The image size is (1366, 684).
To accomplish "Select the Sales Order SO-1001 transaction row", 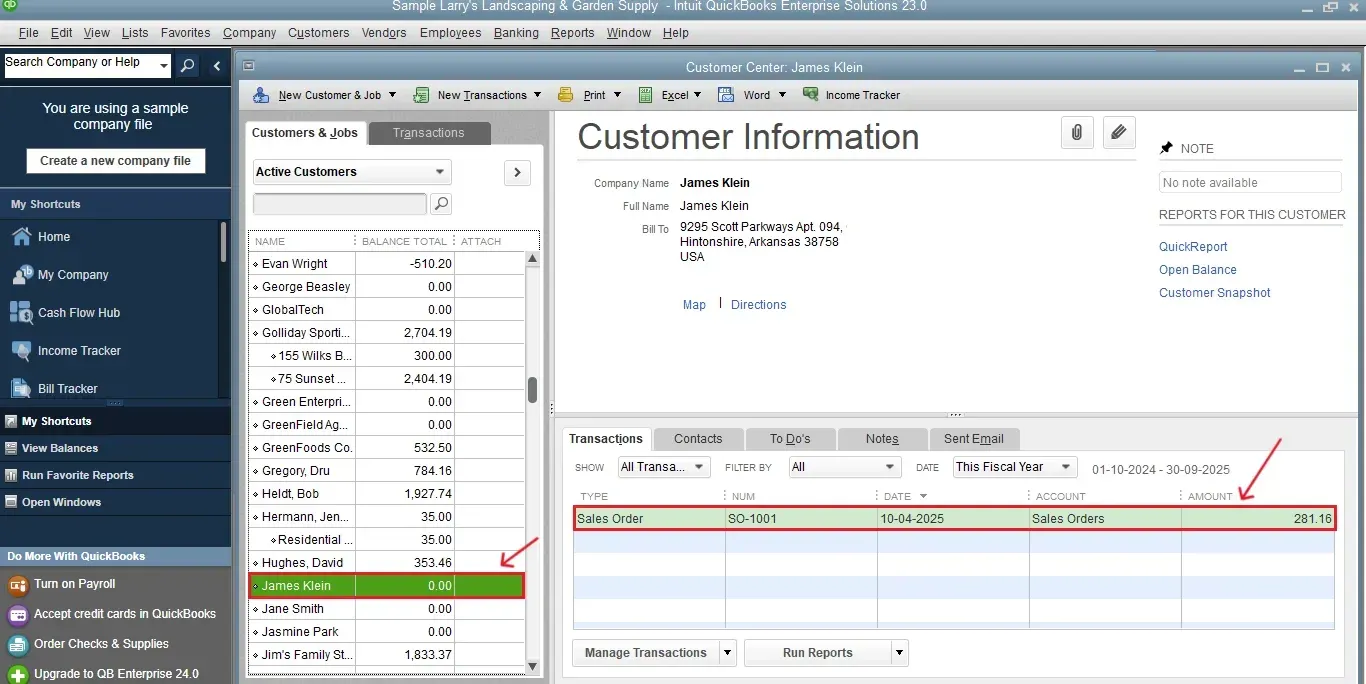I will coord(955,519).
